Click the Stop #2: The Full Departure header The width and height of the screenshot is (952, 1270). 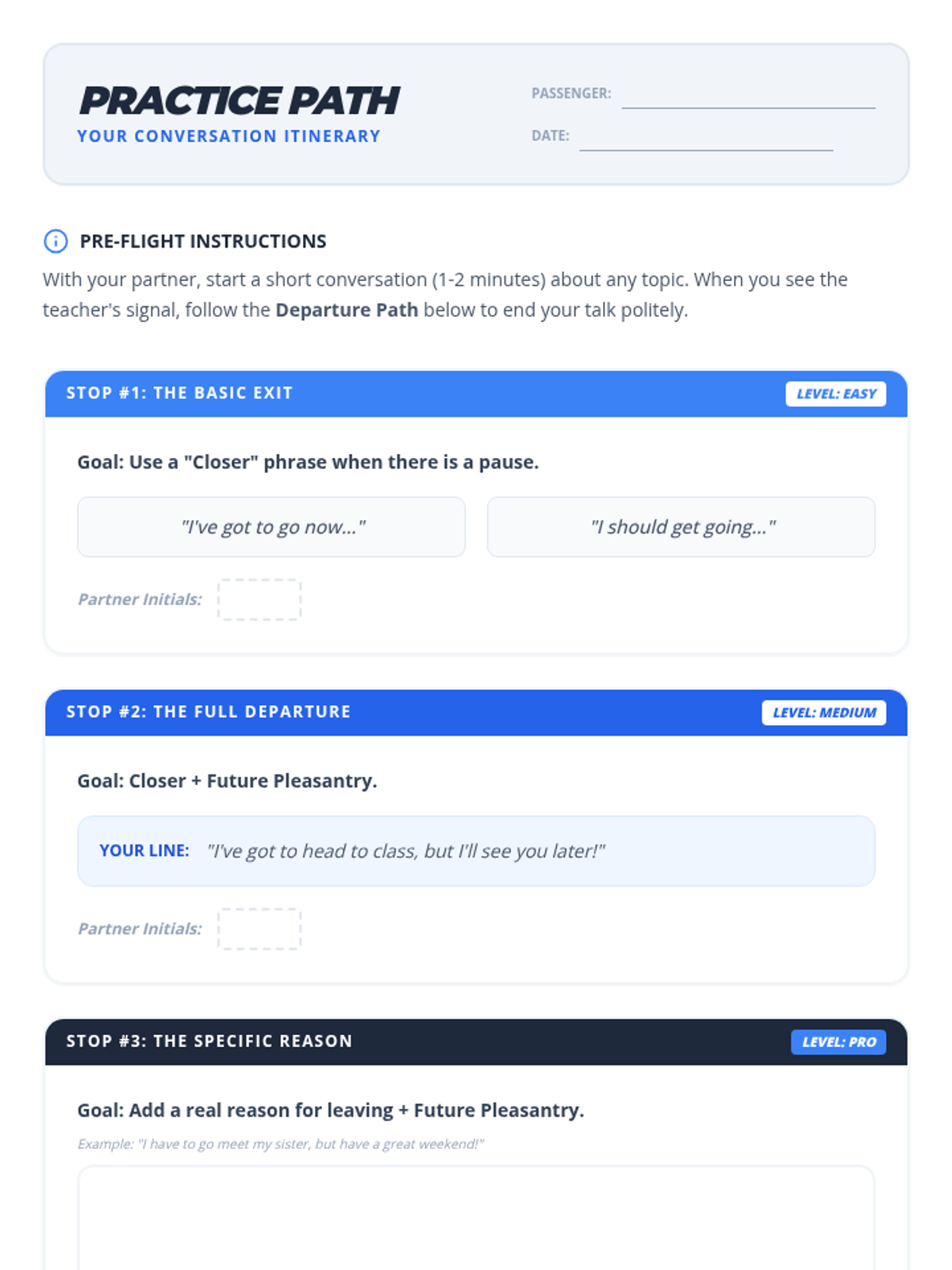coord(209,712)
